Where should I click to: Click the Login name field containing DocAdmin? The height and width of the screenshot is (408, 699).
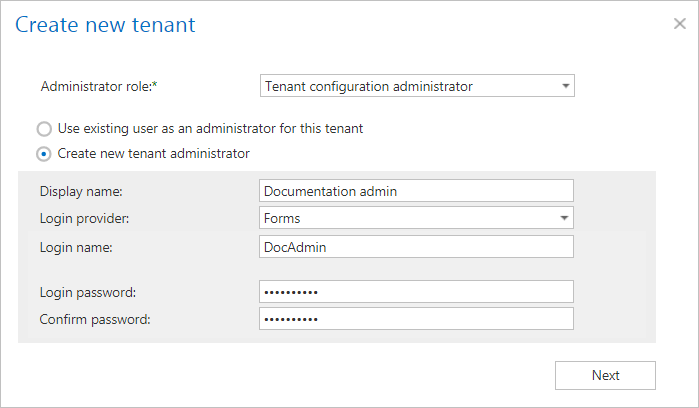[416, 247]
